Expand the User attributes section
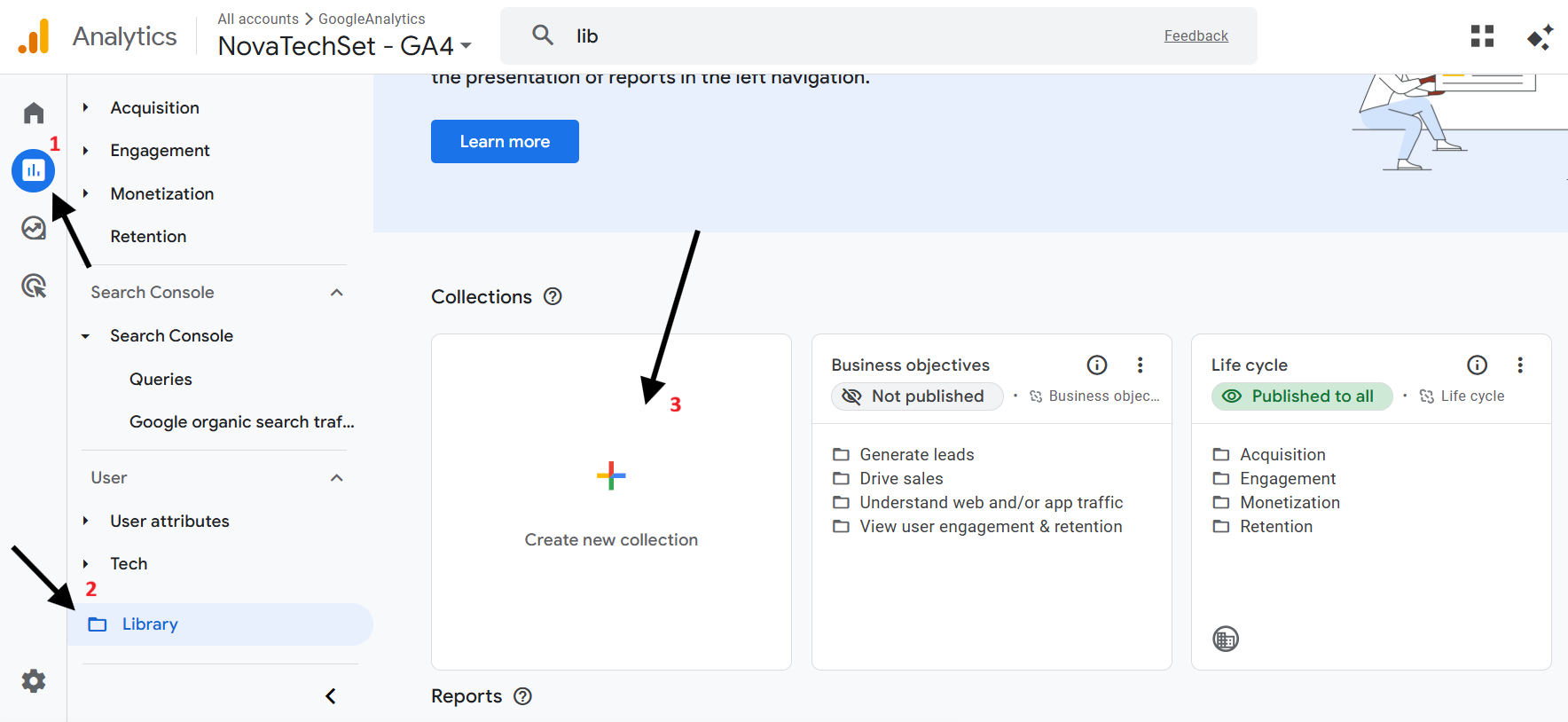Viewport: 1568px width, 722px height. 86,521
